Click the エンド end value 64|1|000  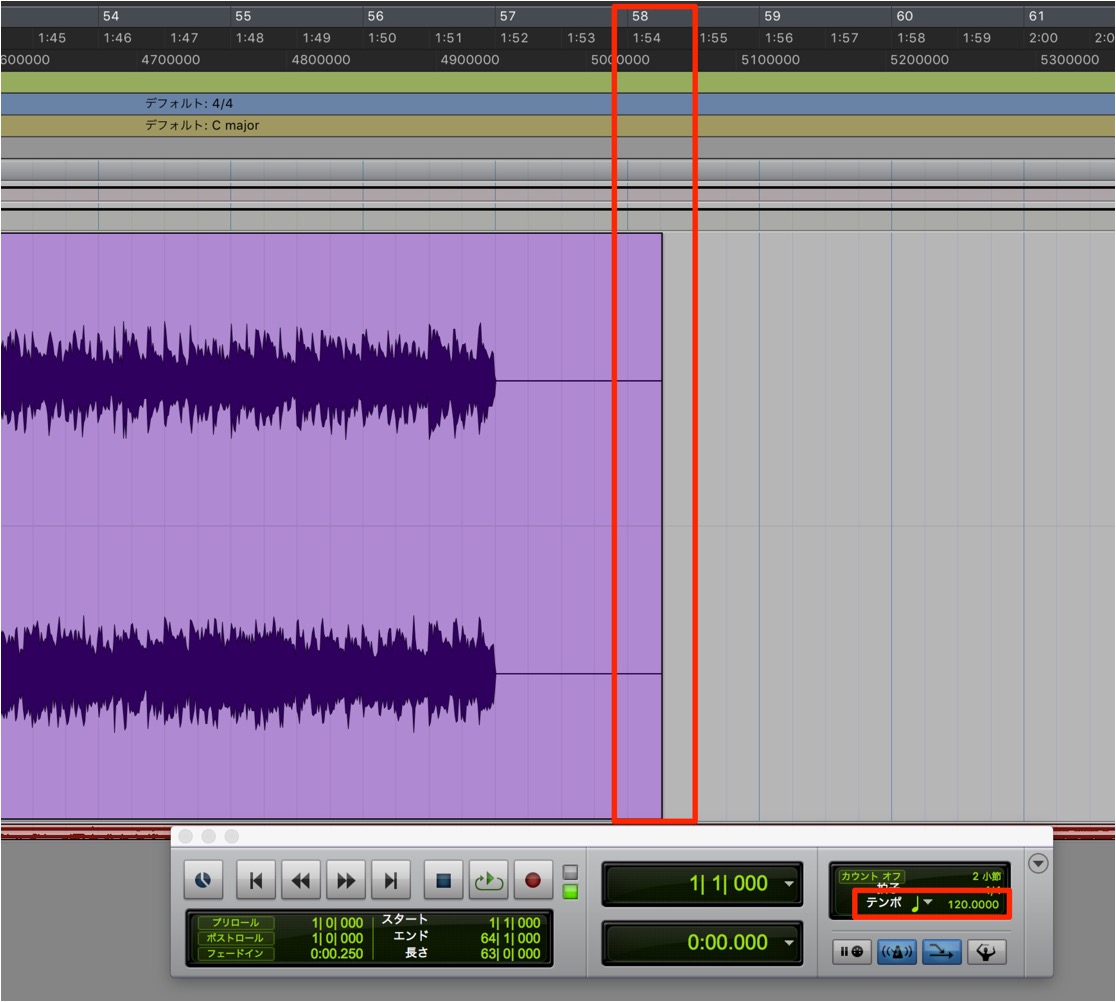(510, 939)
